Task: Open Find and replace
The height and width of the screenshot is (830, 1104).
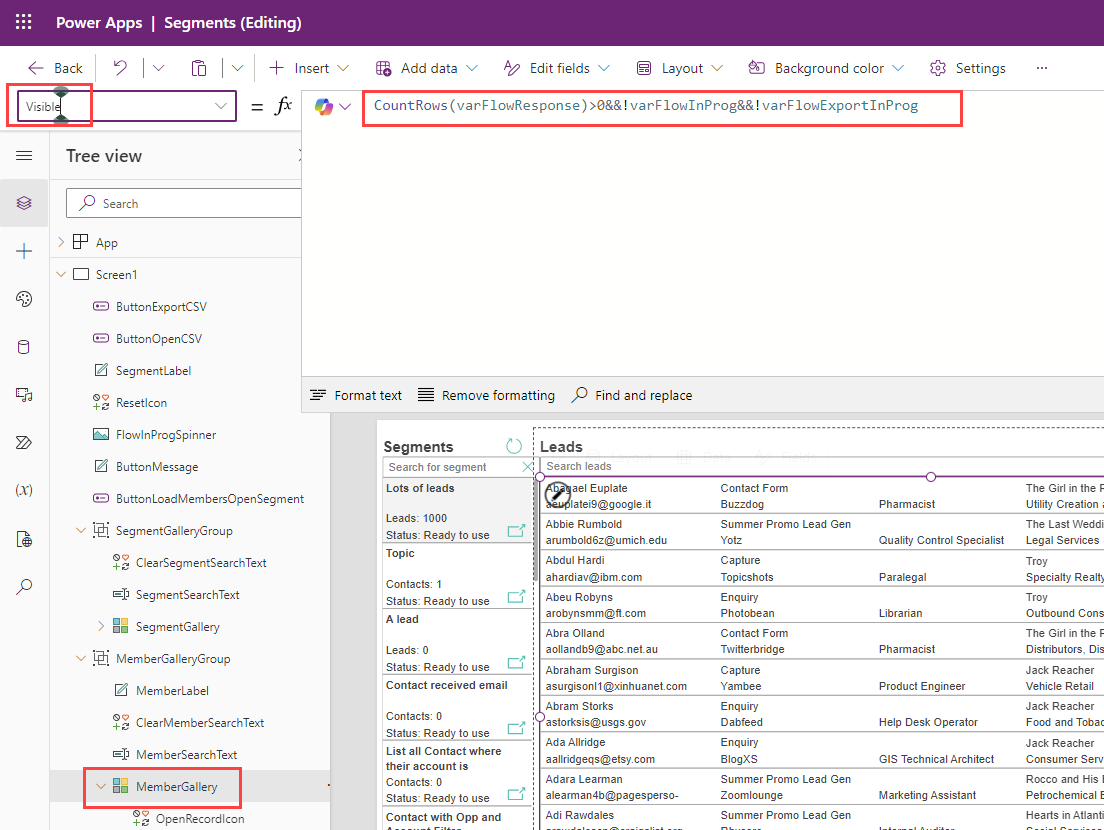Action: [x=632, y=396]
